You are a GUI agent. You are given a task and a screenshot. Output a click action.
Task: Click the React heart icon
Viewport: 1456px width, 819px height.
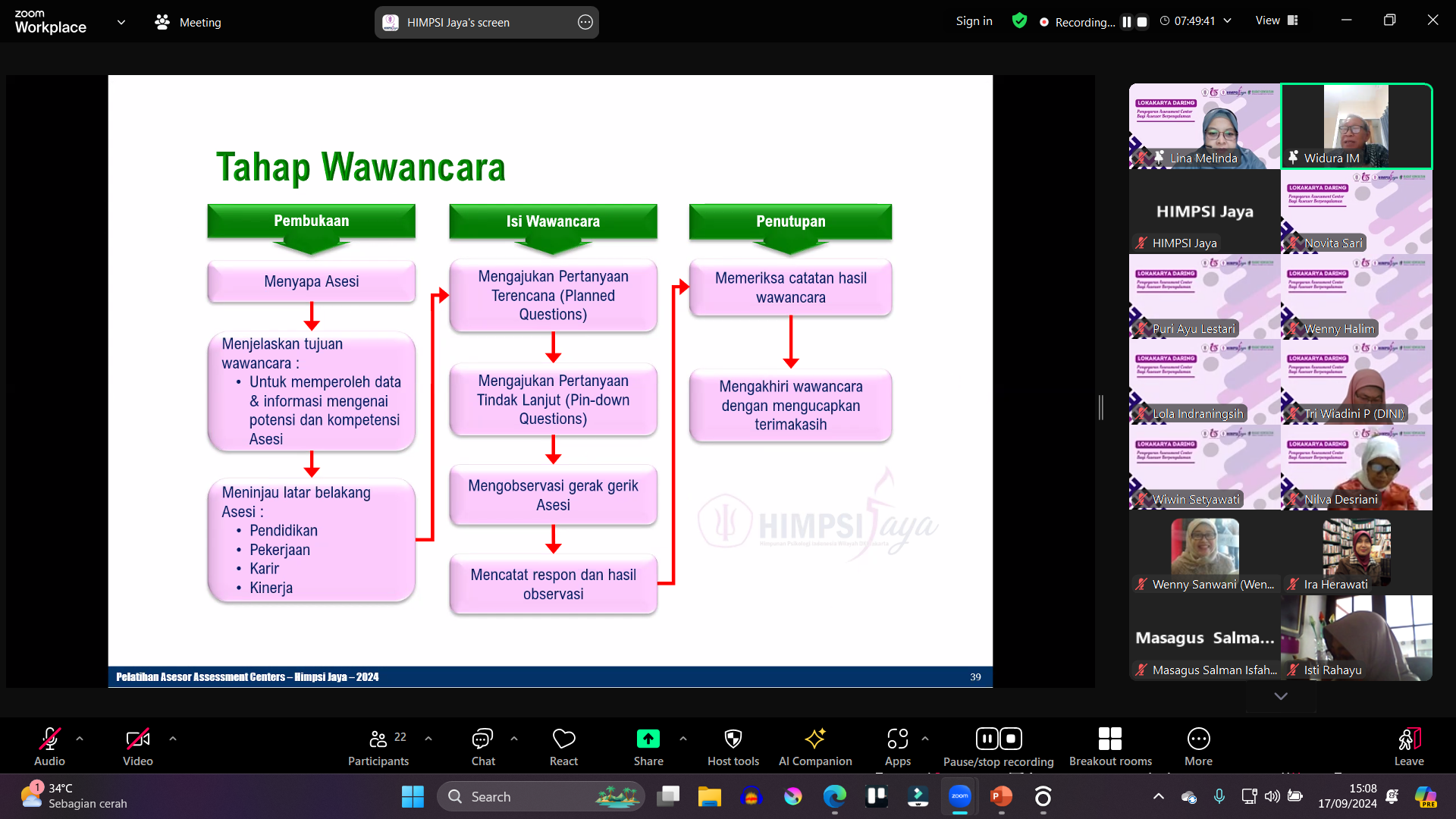(563, 739)
